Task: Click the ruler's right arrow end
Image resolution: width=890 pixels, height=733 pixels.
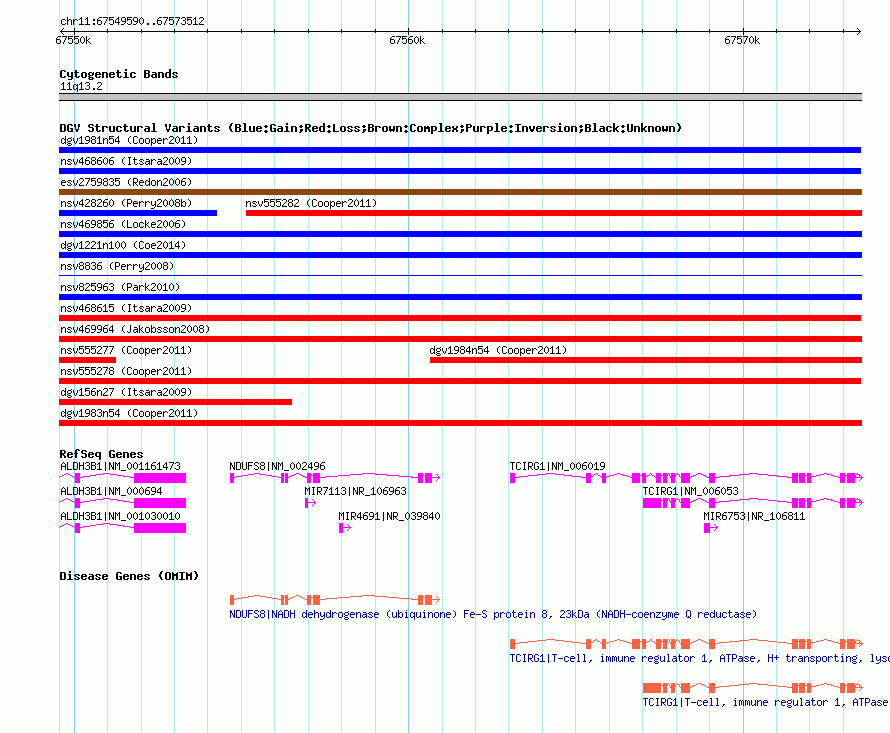Action: tap(858, 31)
